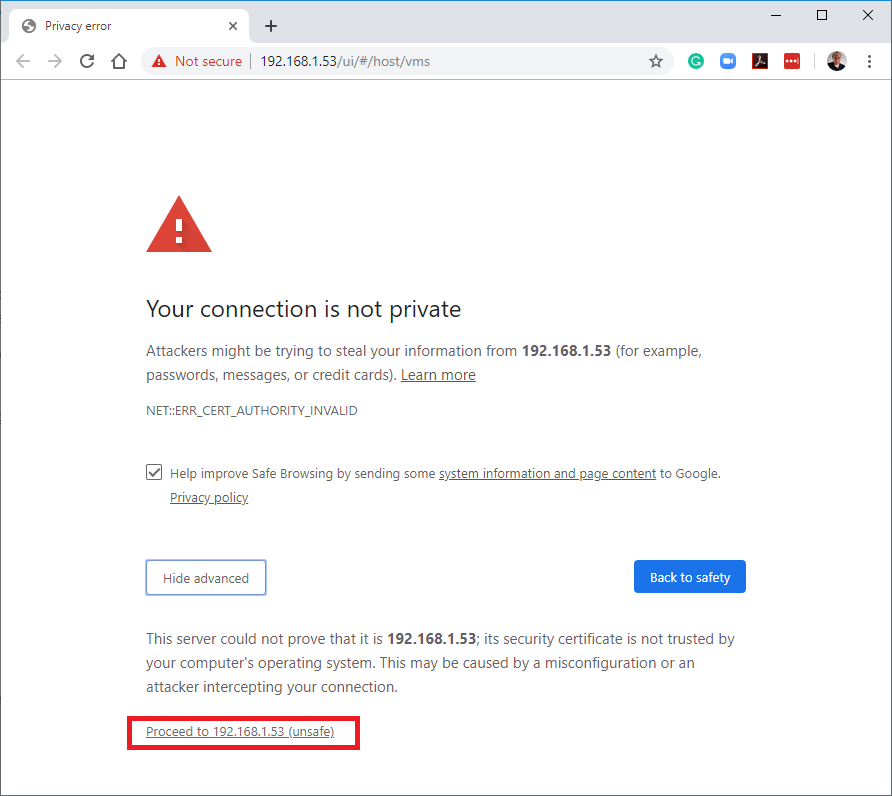Bookmark this page with the star icon
892x796 pixels.
coord(656,61)
